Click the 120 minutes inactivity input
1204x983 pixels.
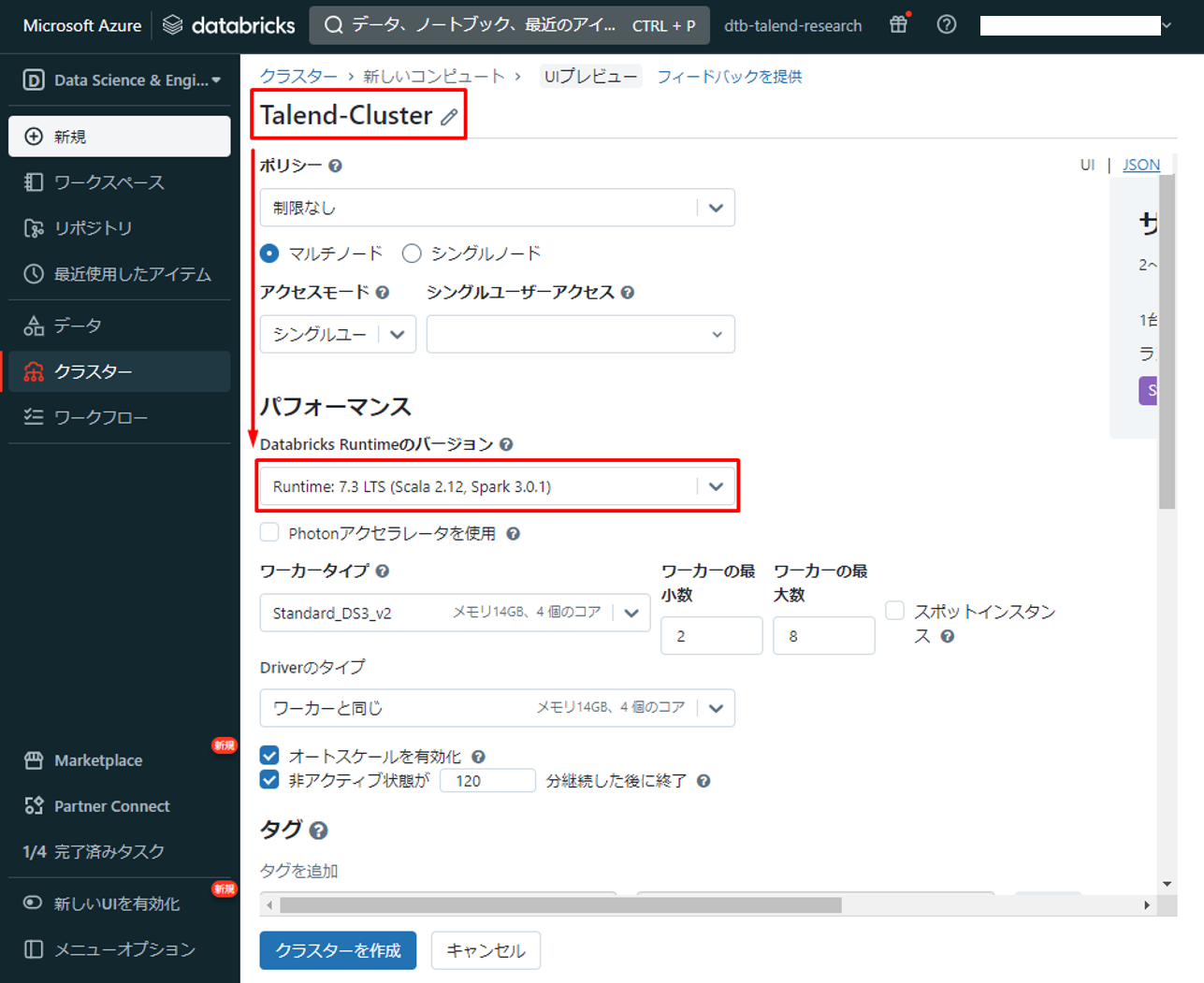[x=487, y=781]
